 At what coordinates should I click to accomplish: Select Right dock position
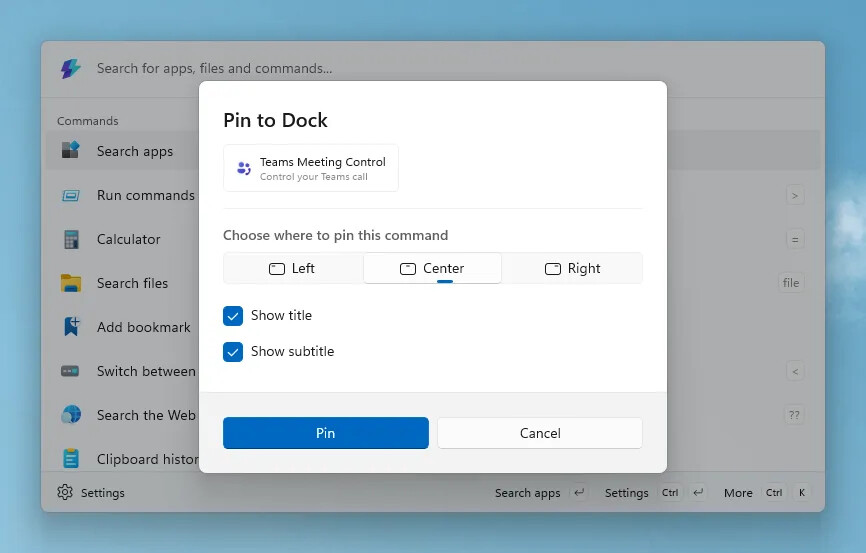pyautogui.click(x=572, y=268)
